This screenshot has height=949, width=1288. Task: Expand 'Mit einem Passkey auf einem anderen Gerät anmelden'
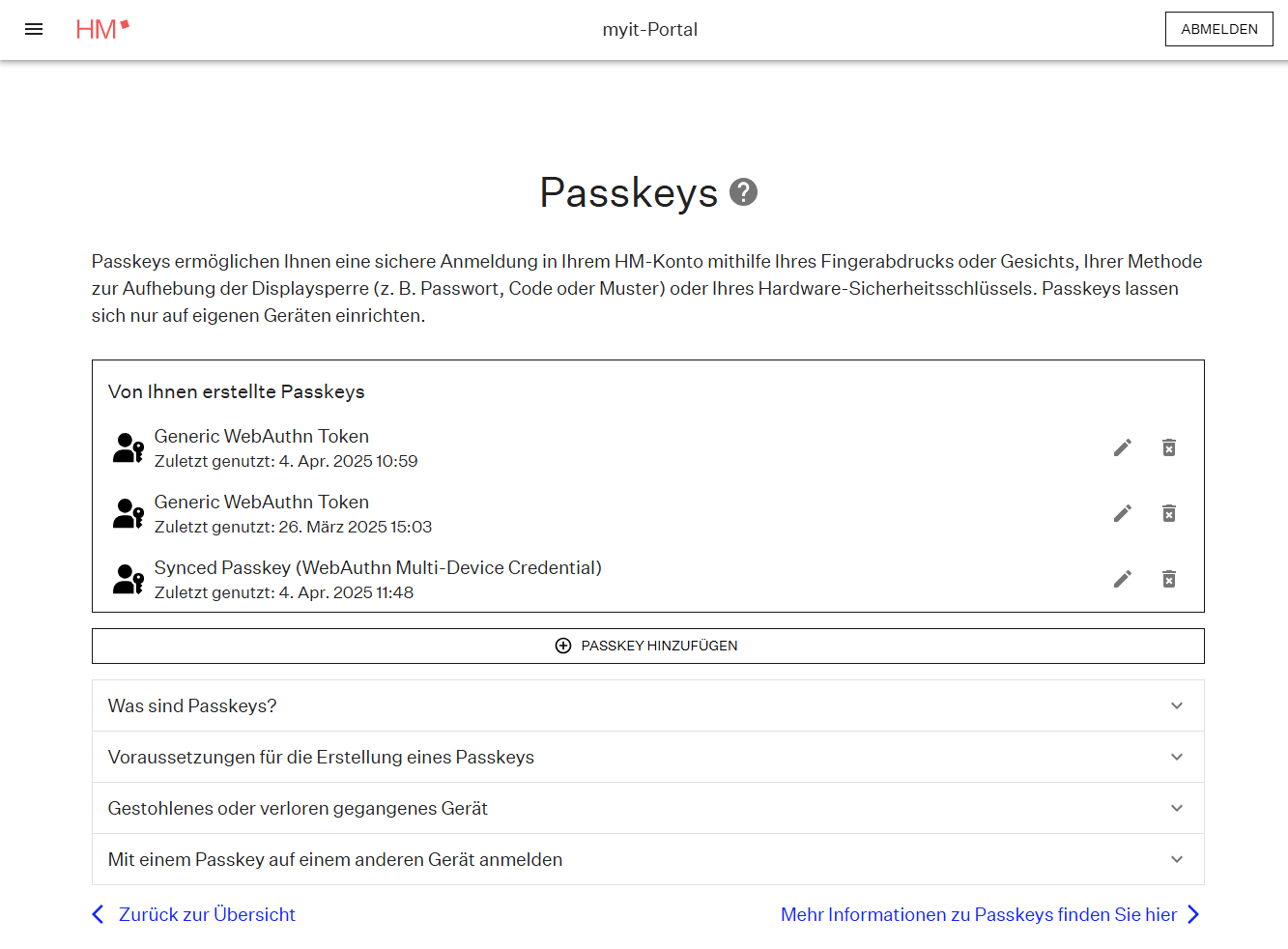tap(647, 859)
